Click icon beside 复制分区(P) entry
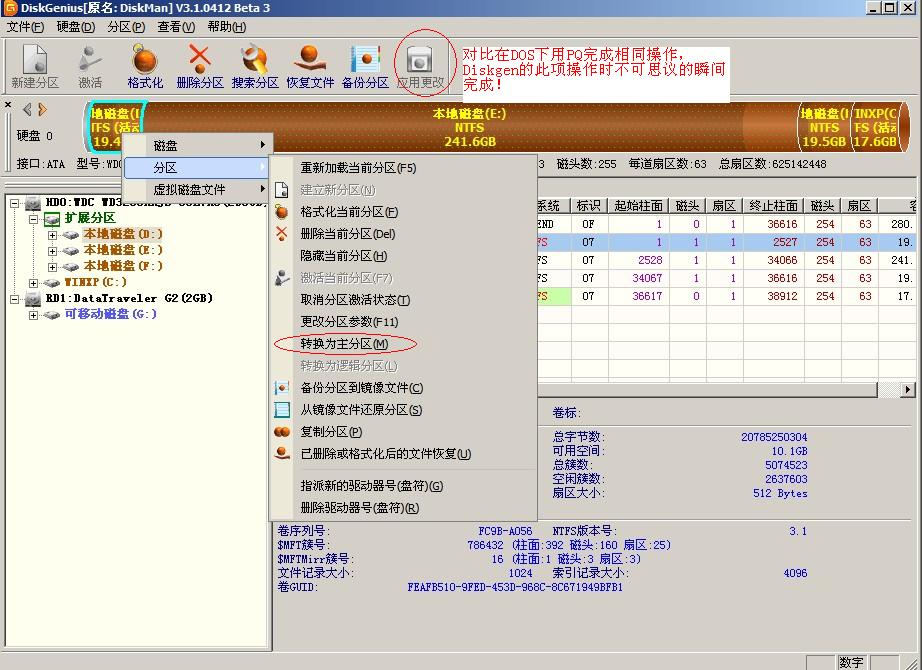 point(282,432)
